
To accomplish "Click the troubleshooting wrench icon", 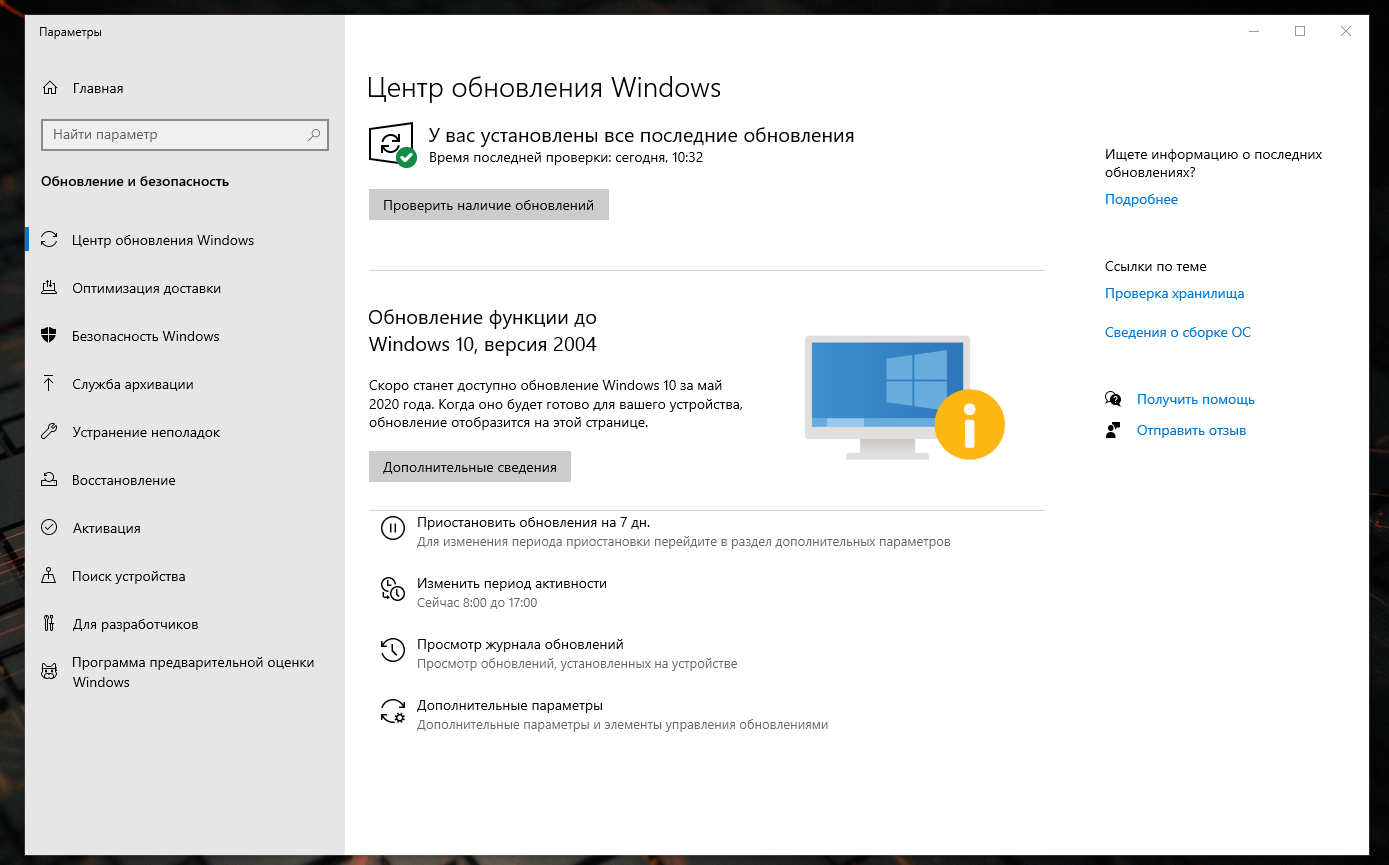I will [49, 432].
